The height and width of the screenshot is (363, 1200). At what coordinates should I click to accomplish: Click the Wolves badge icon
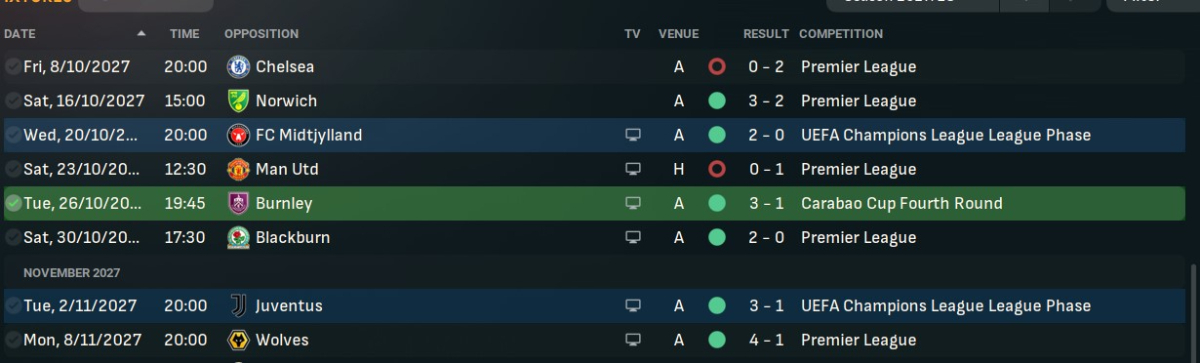[x=238, y=340]
